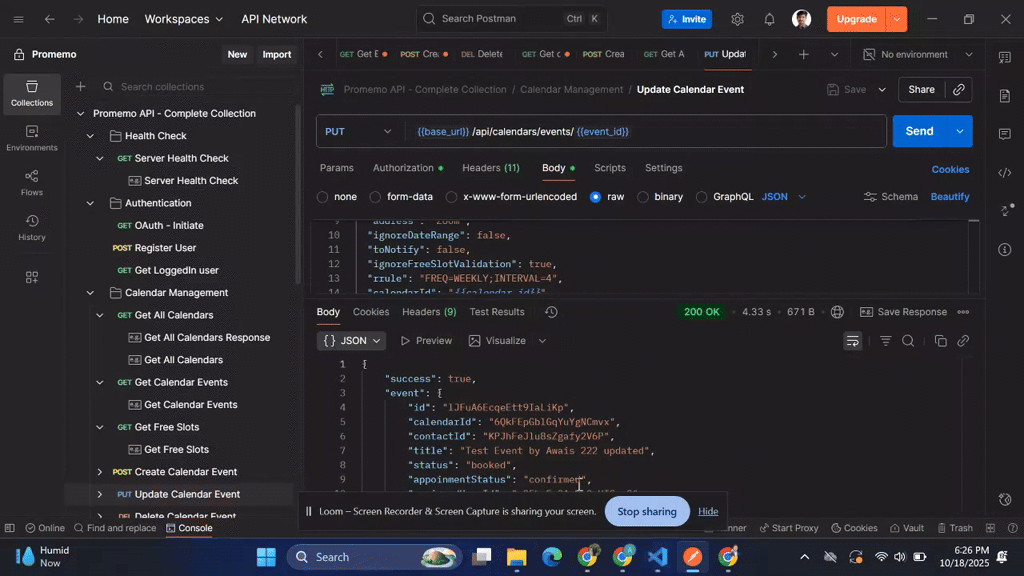
Task: Open the Collections sidebar panel
Action: tap(31, 93)
